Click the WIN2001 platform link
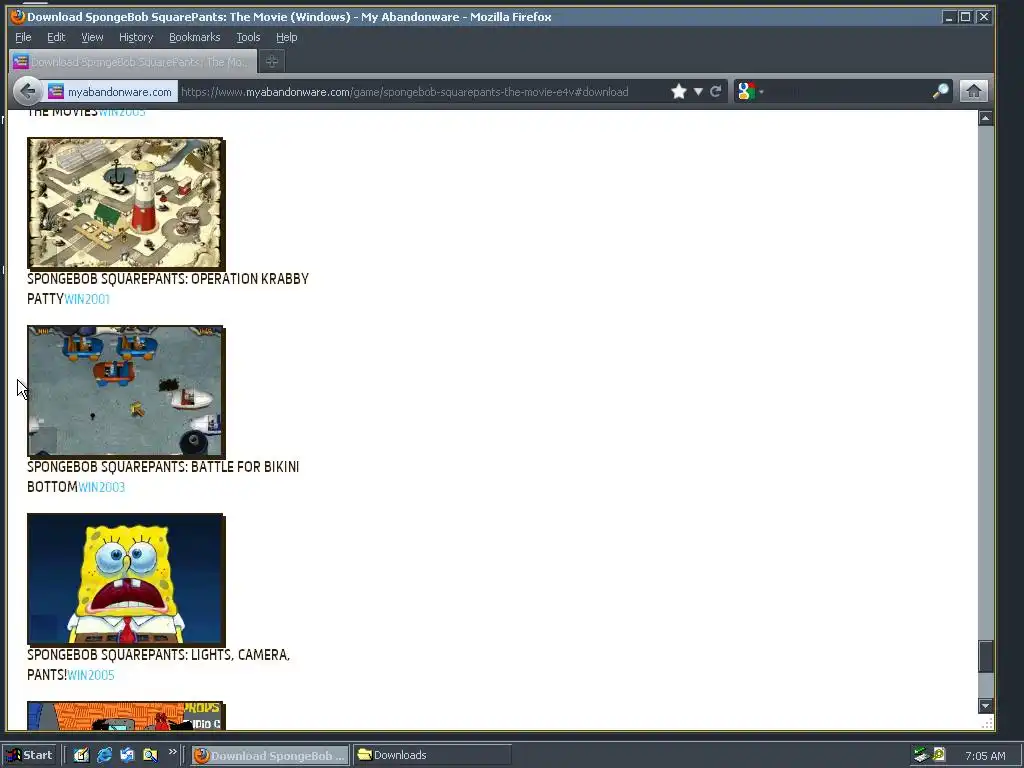1024x768 pixels. [x=87, y=299]
